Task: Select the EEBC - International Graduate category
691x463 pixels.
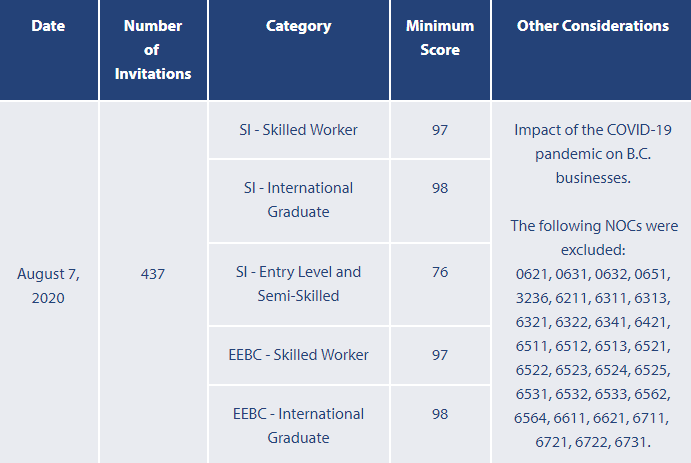Action: tap(298, 425)
